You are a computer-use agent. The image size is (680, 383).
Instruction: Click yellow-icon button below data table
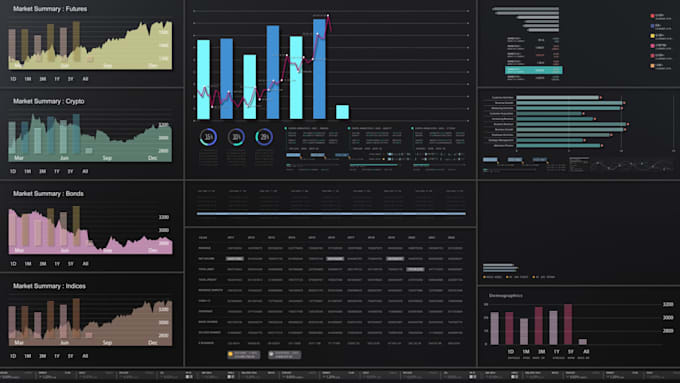[x=244, y=355]
